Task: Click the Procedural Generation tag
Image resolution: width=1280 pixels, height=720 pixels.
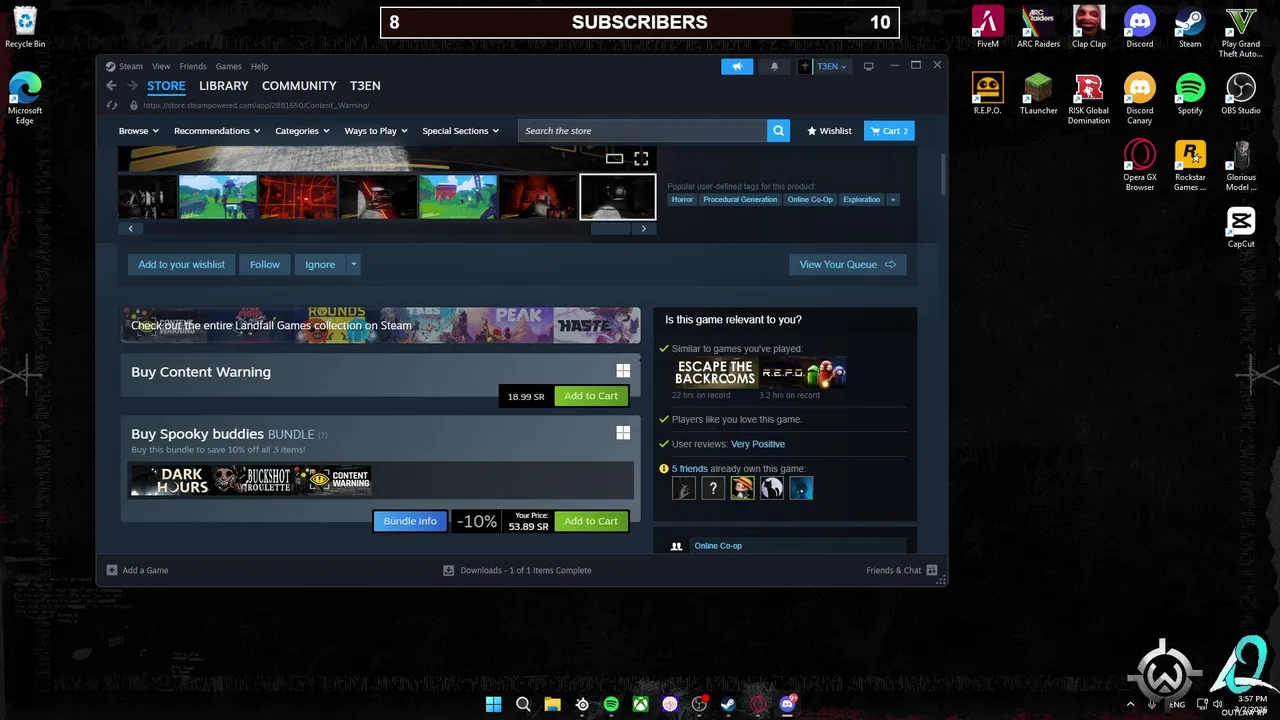Action: pos(740,200)
